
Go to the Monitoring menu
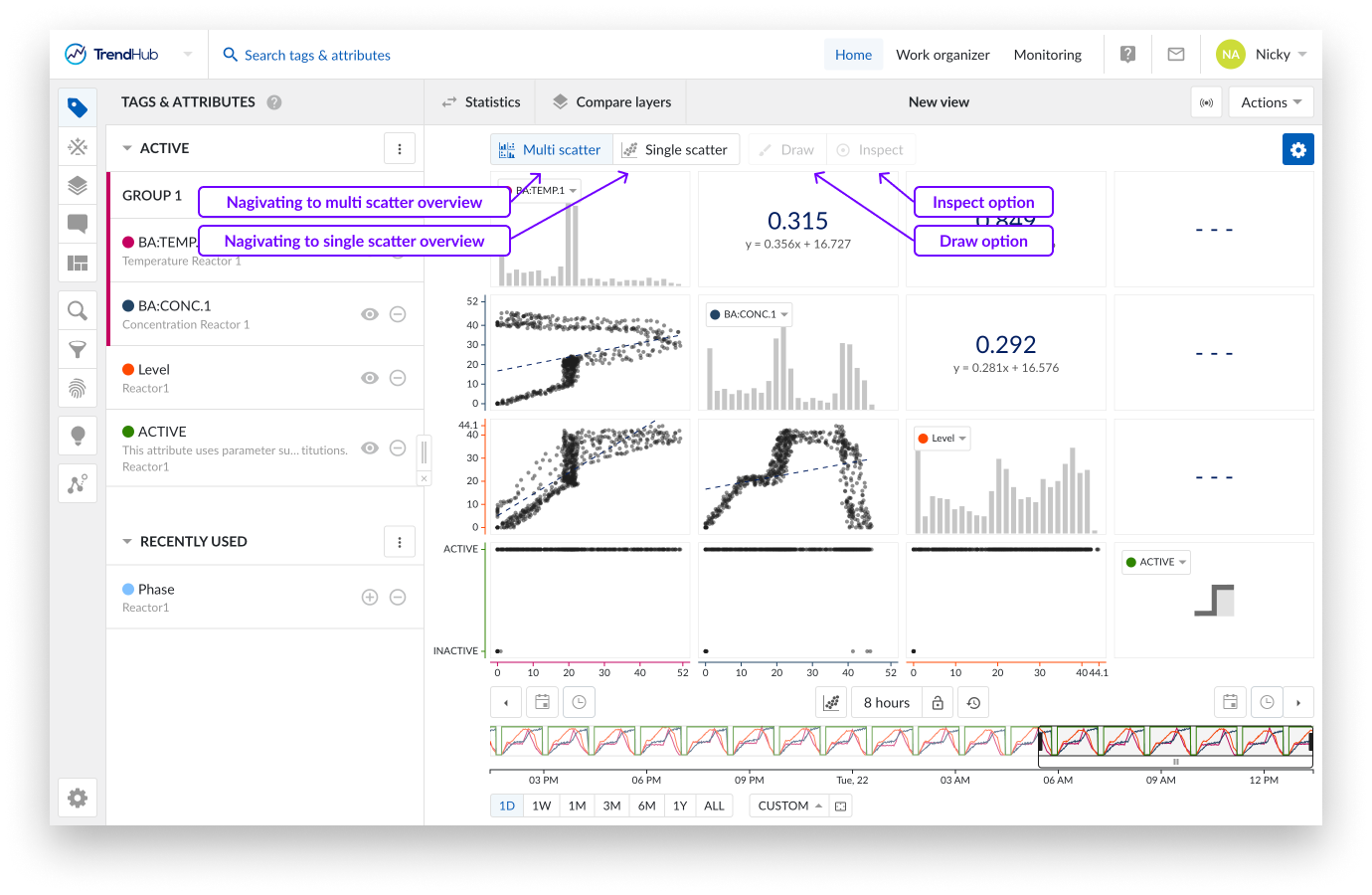pos(1047,55)
